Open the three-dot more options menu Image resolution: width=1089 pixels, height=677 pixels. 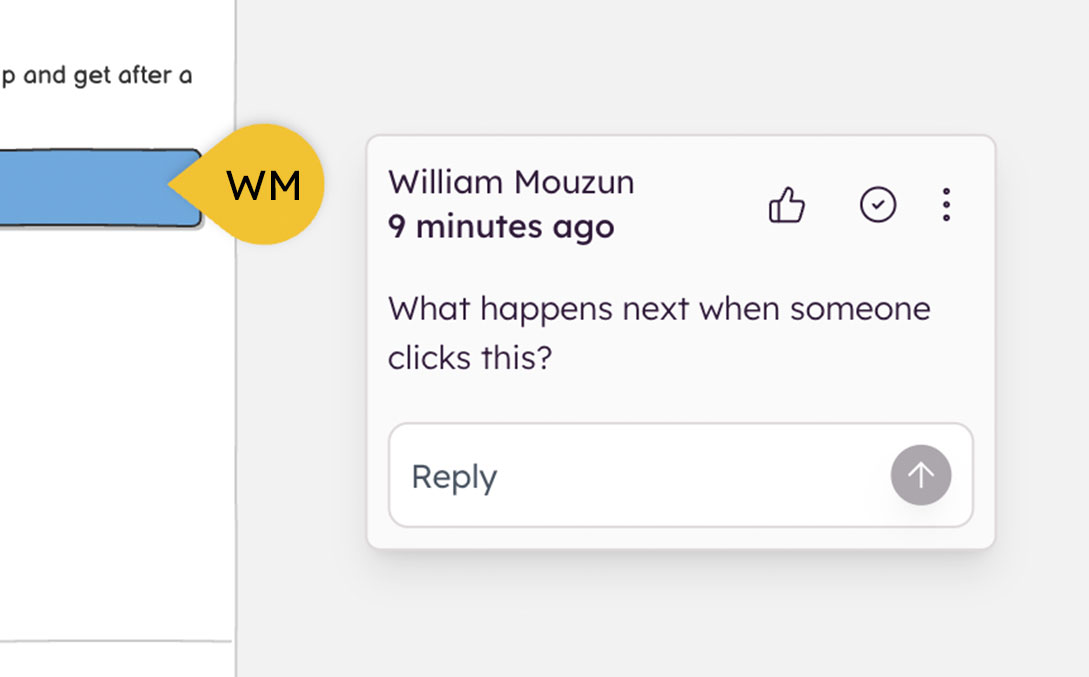[x=946, y=206]
